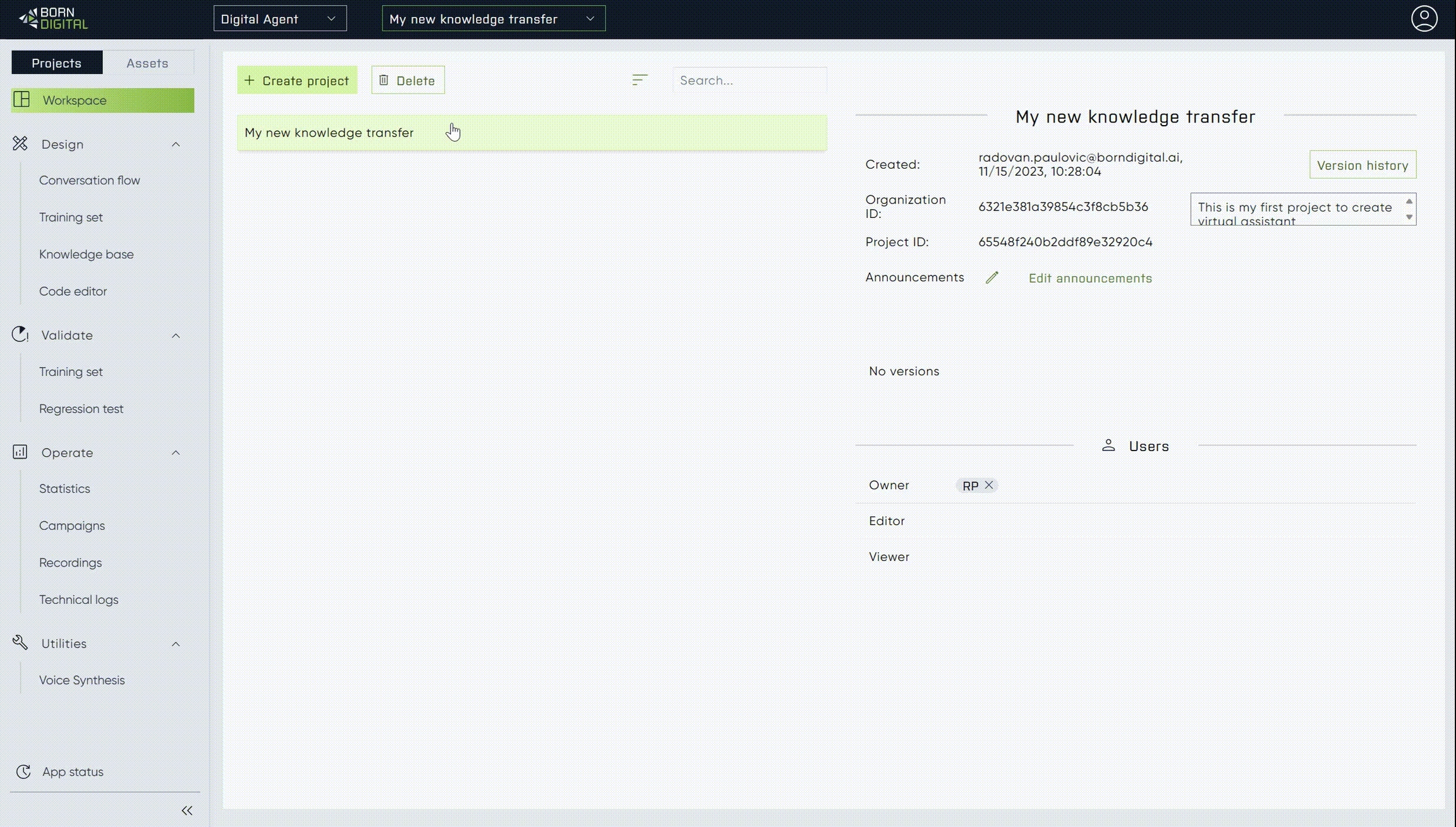Click the sort/filter lines icon

[x=640, y=80]
